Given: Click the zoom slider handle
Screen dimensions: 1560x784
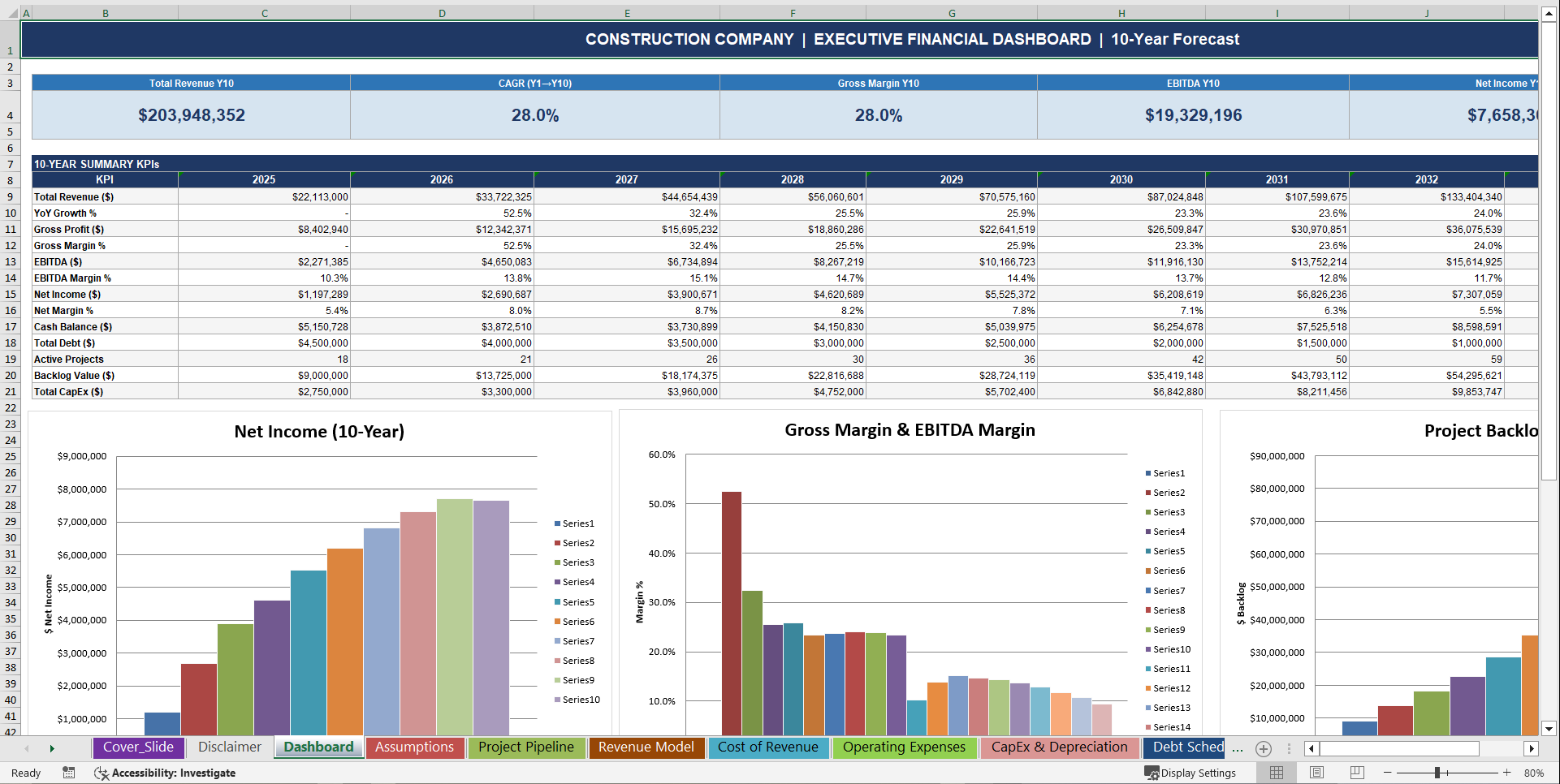Looking at the screenshot, I should click(x=1439, y=773).
